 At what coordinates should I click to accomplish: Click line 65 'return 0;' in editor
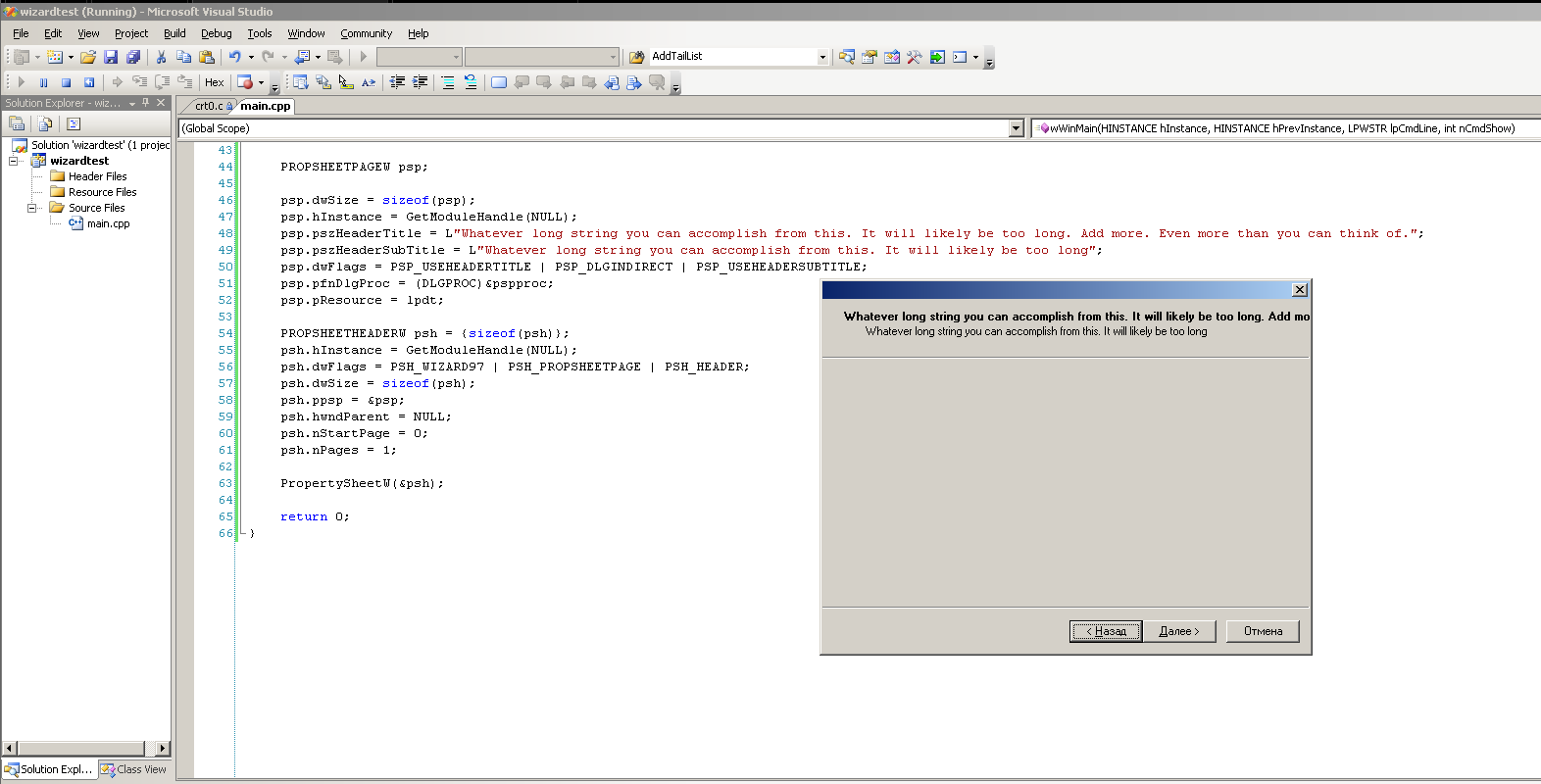(315, 516)
